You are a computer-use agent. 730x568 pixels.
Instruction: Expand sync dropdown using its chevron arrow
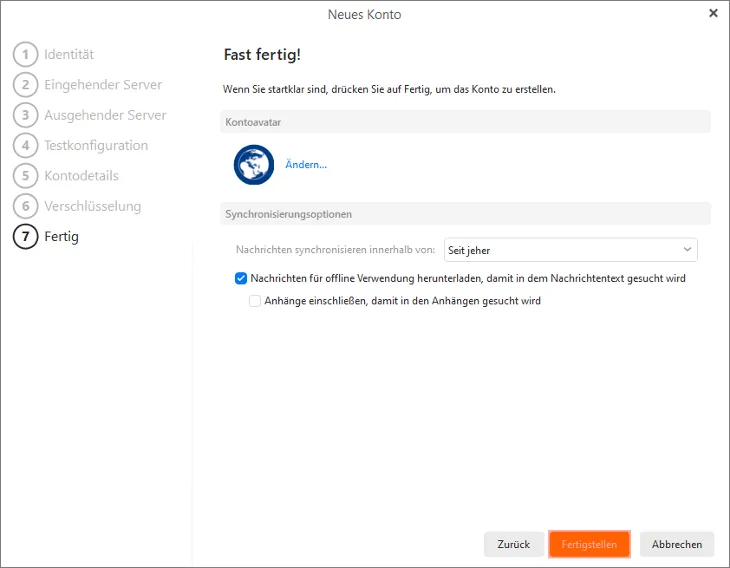(687, 250)
